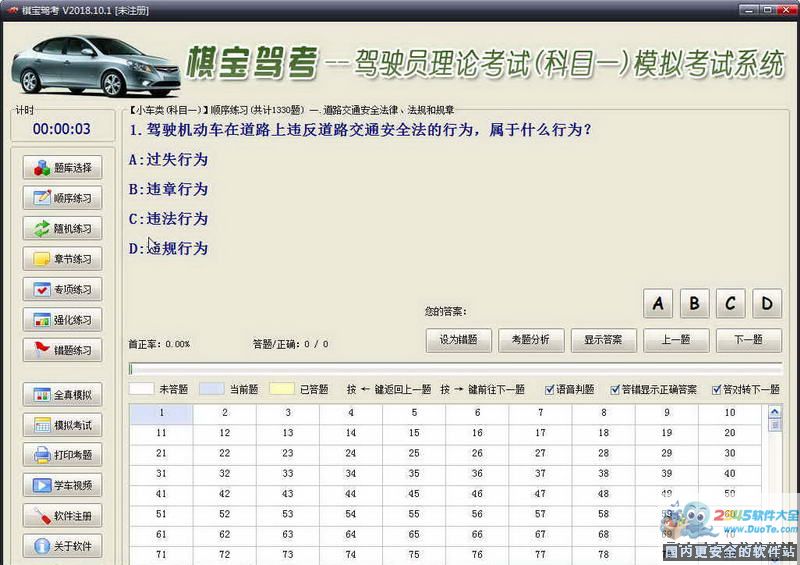This screenshot has height=565, width=800.
Task: Start 顺序练习 sequential practice mode
Action: 62,198
